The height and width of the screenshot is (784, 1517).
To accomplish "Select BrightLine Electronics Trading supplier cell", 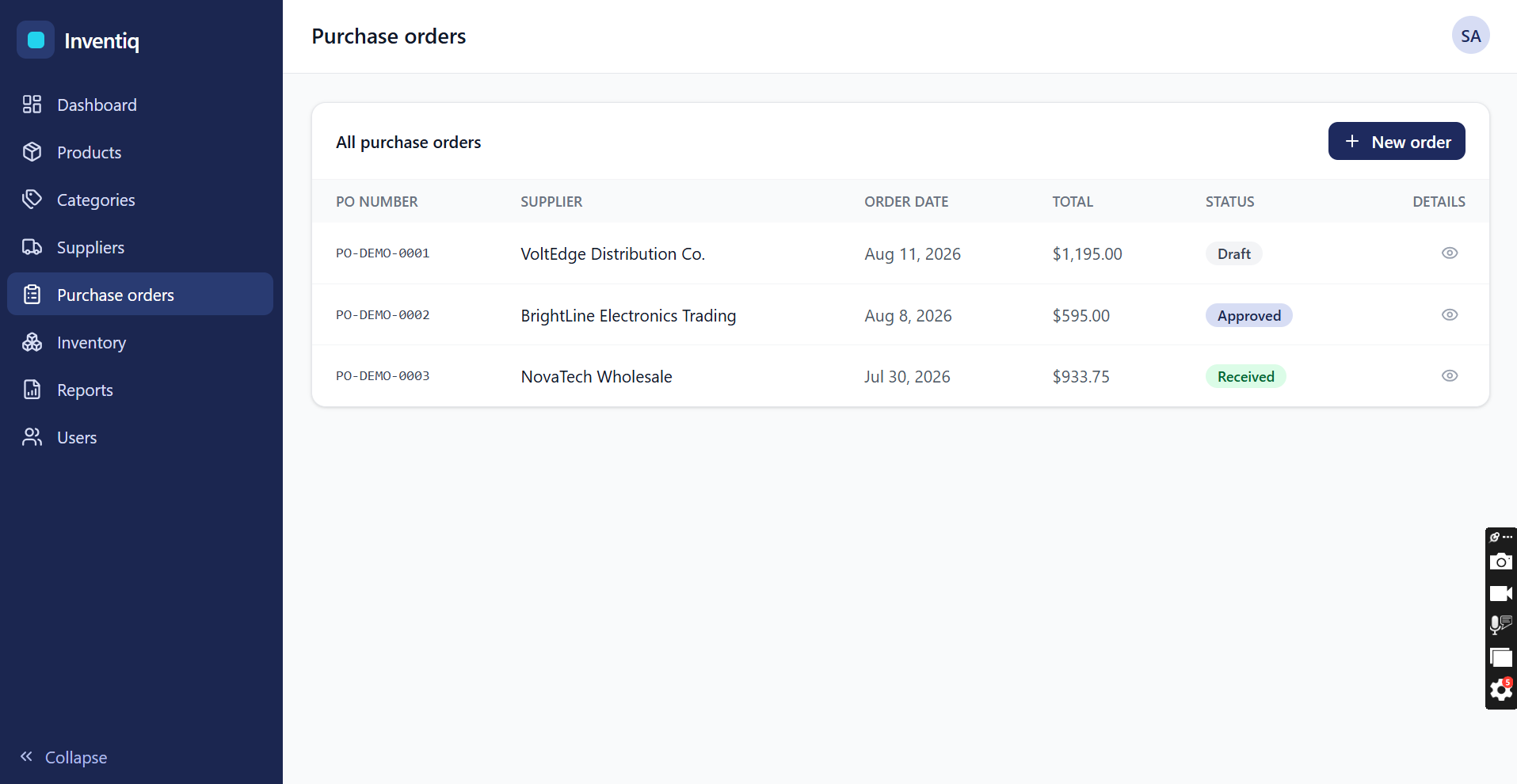I will click(x=628, y=315).
